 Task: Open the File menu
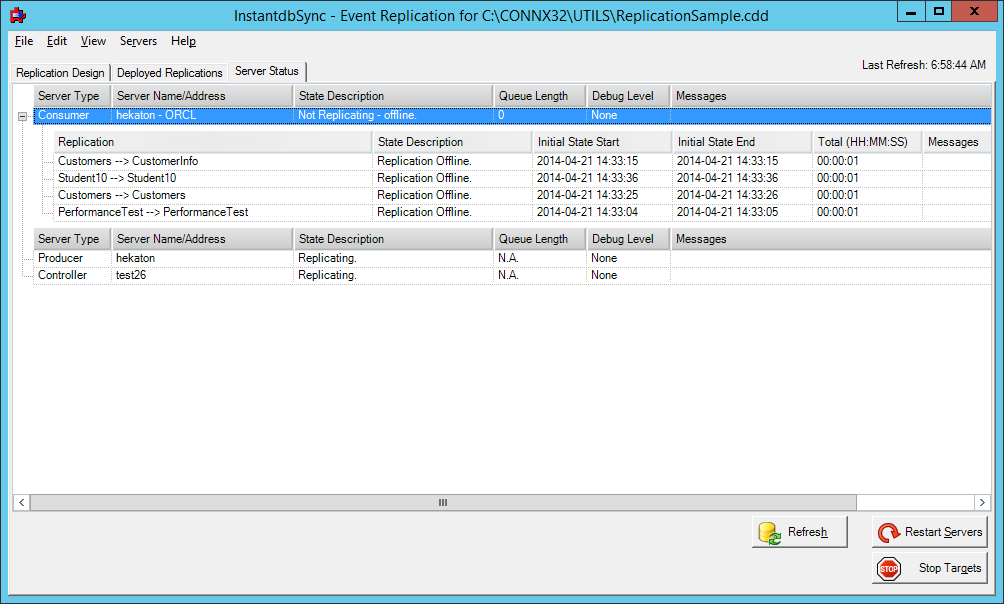coord(23,41)
